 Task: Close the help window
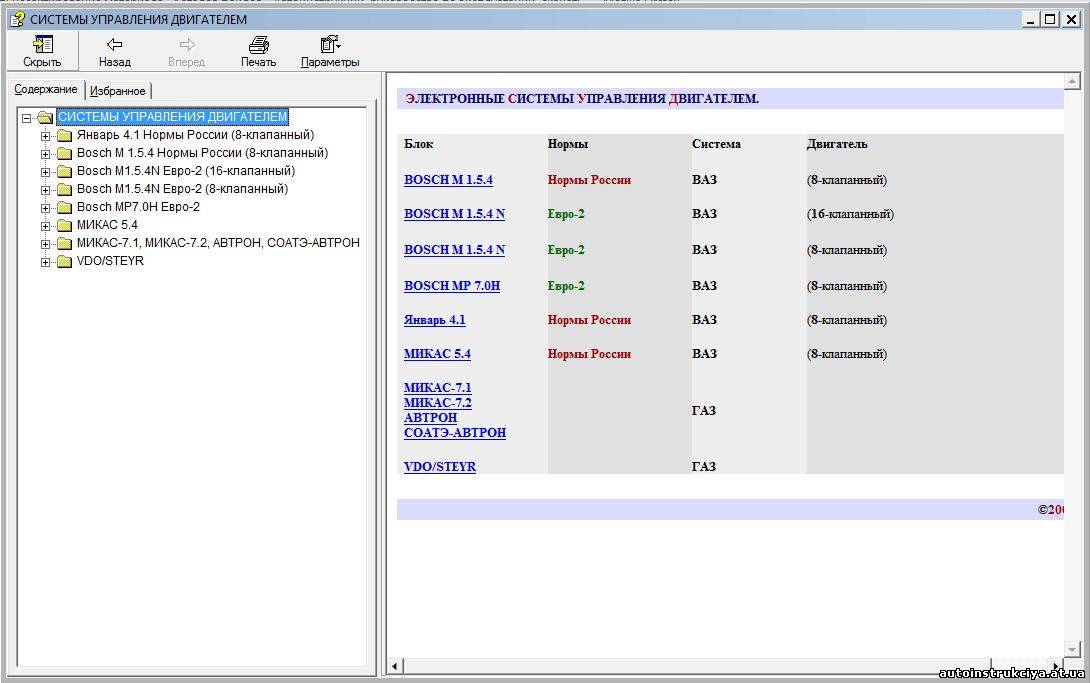pyautogui.click(x=1072, y=19)
